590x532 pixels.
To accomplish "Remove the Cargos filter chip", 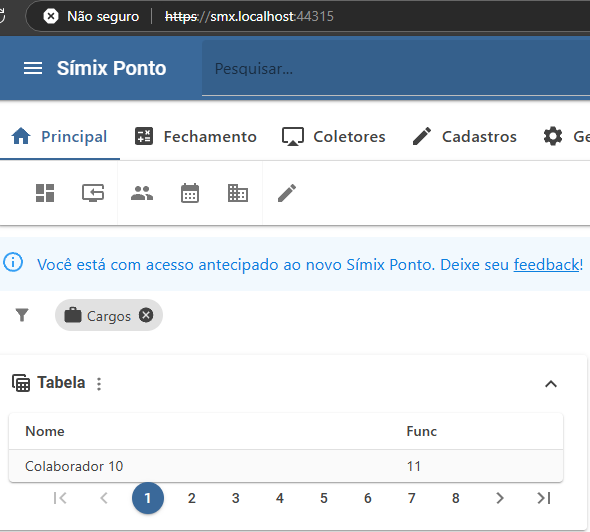I will (146, 315).
